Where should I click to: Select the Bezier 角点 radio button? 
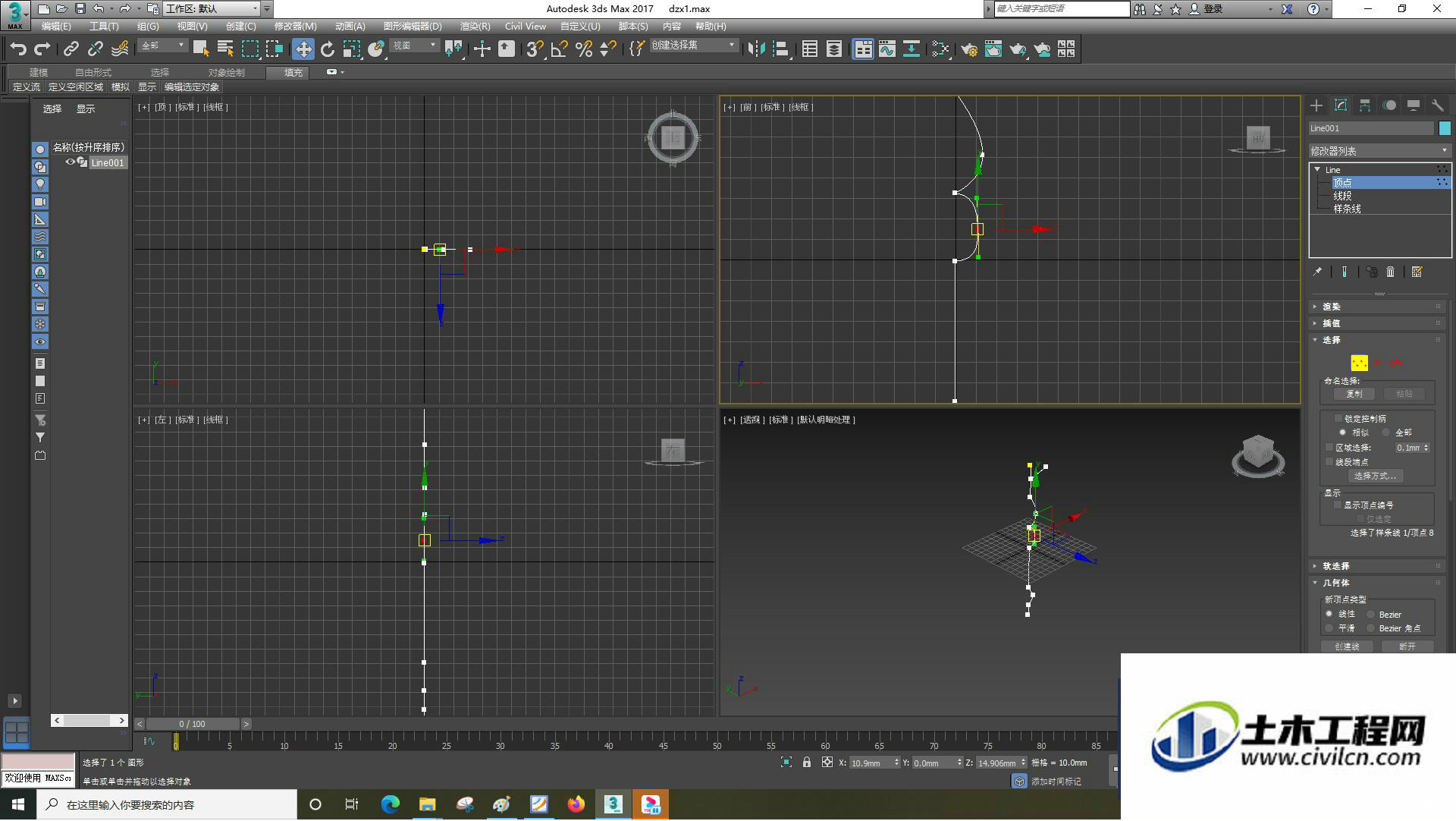[x=1371, y=628]
